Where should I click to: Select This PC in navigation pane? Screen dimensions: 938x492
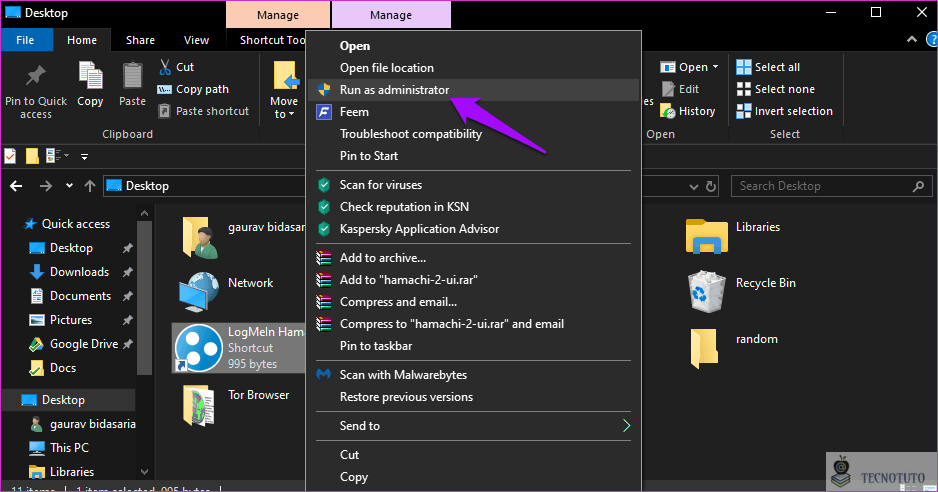coord(69,448)
